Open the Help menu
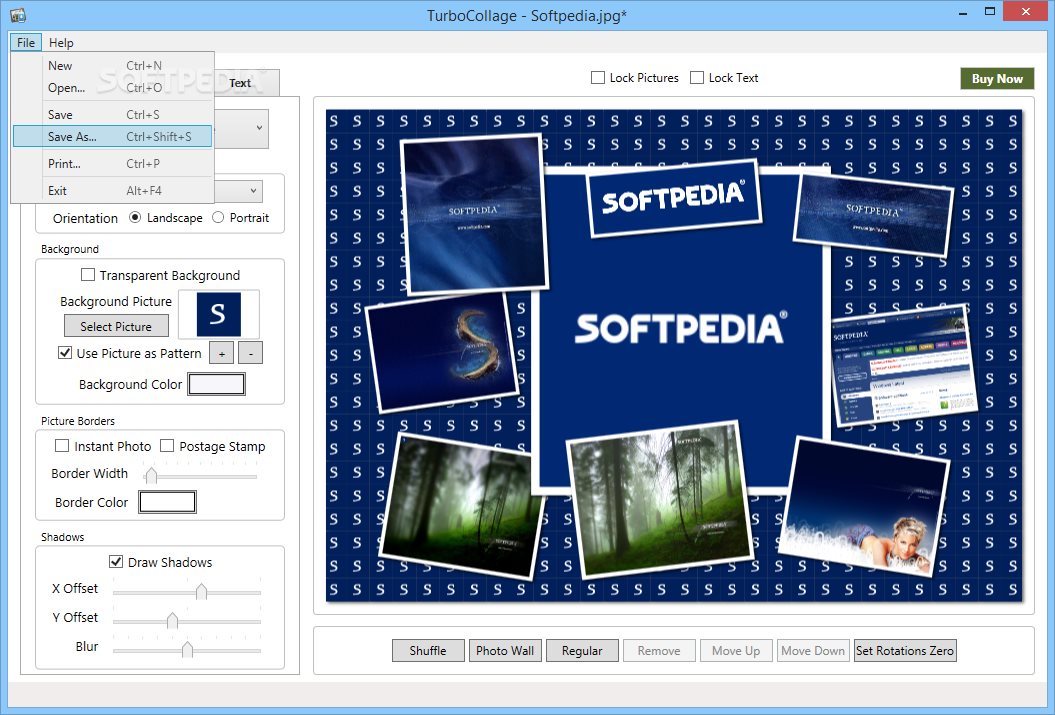The image size is (1055, 715). (x=61, y=42)
